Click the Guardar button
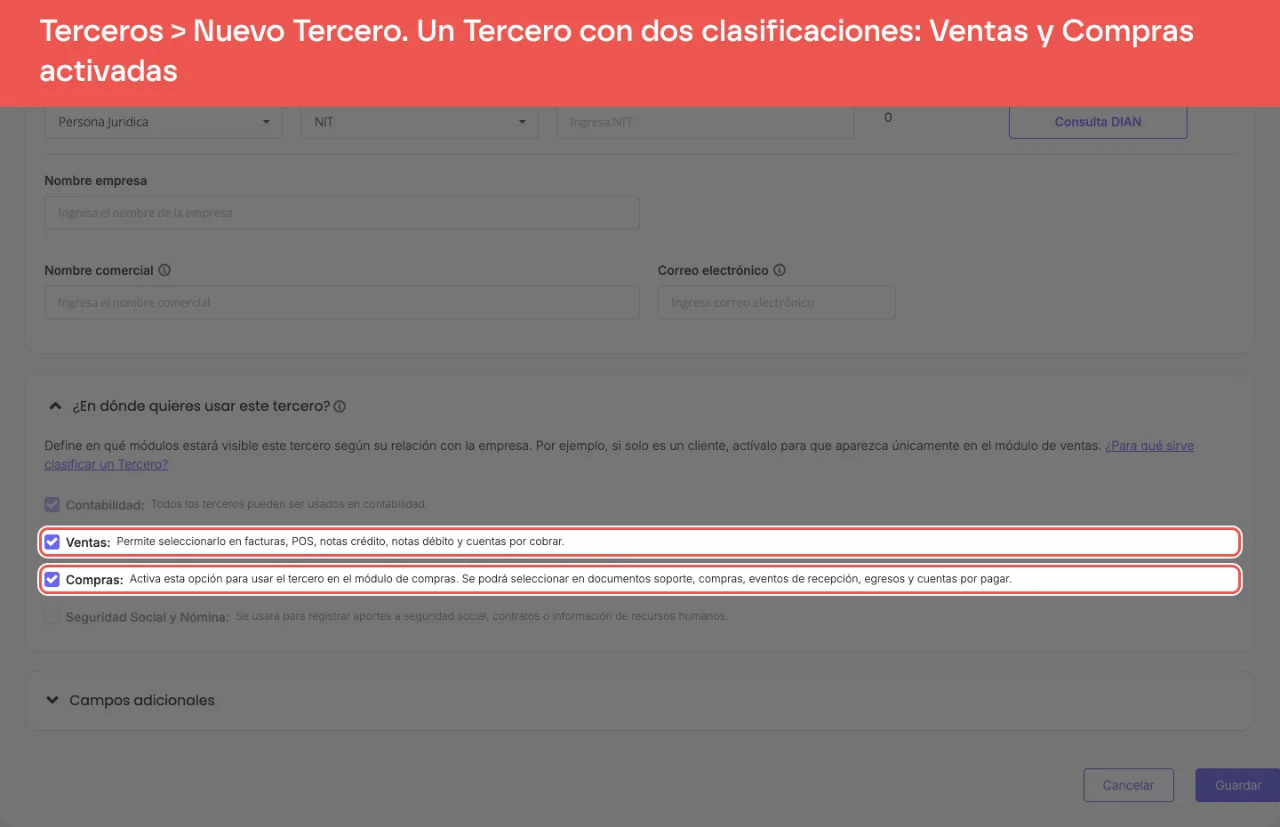Viewport: 1280px width, 827px height. coord(1238,785)
